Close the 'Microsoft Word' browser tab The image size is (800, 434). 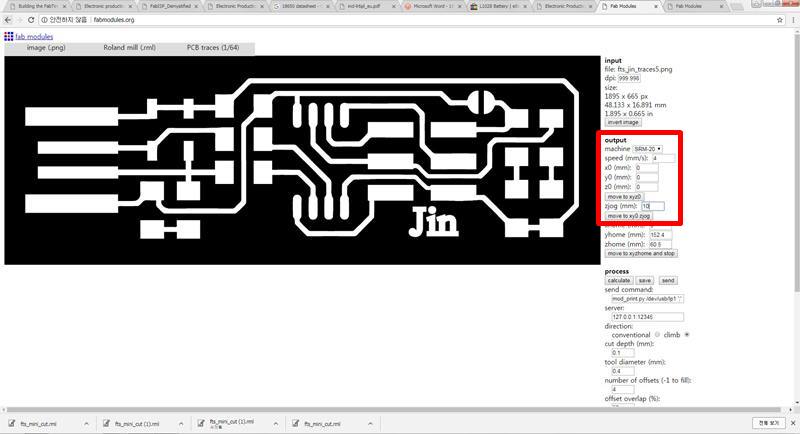coord(460,6)
